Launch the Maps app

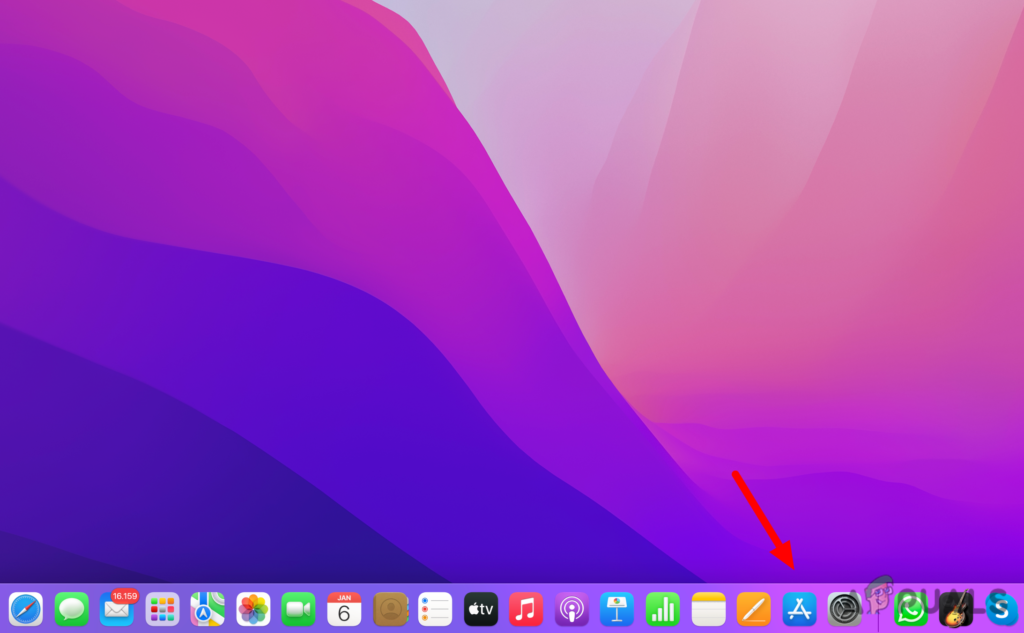[208, 609]
